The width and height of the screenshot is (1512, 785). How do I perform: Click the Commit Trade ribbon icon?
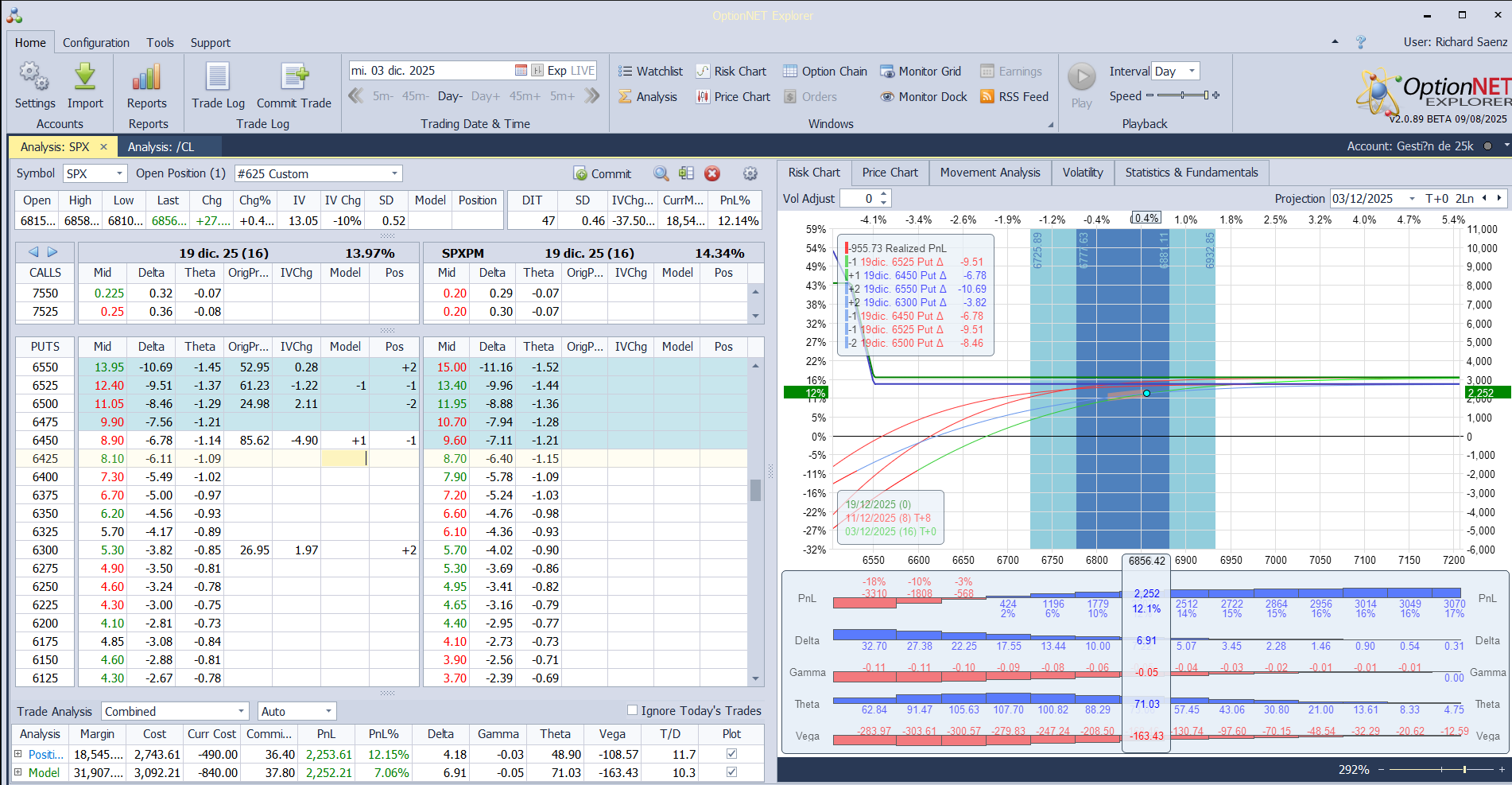tap(294, 77)
